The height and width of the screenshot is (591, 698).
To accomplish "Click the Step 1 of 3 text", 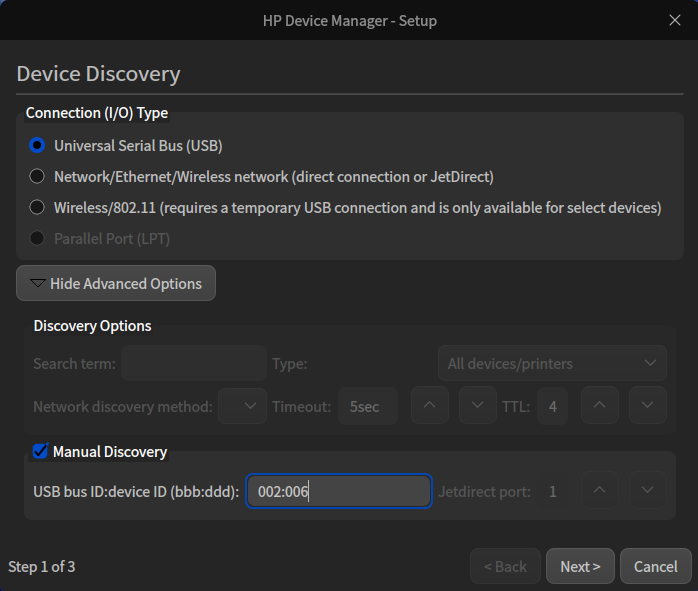I will point(41,567).
